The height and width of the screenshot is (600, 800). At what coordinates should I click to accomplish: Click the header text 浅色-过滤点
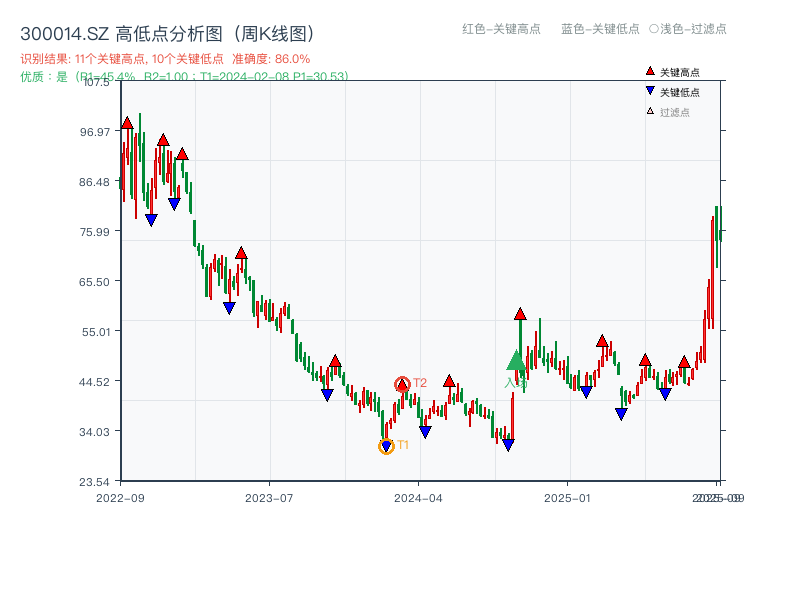tap(688, 29)
